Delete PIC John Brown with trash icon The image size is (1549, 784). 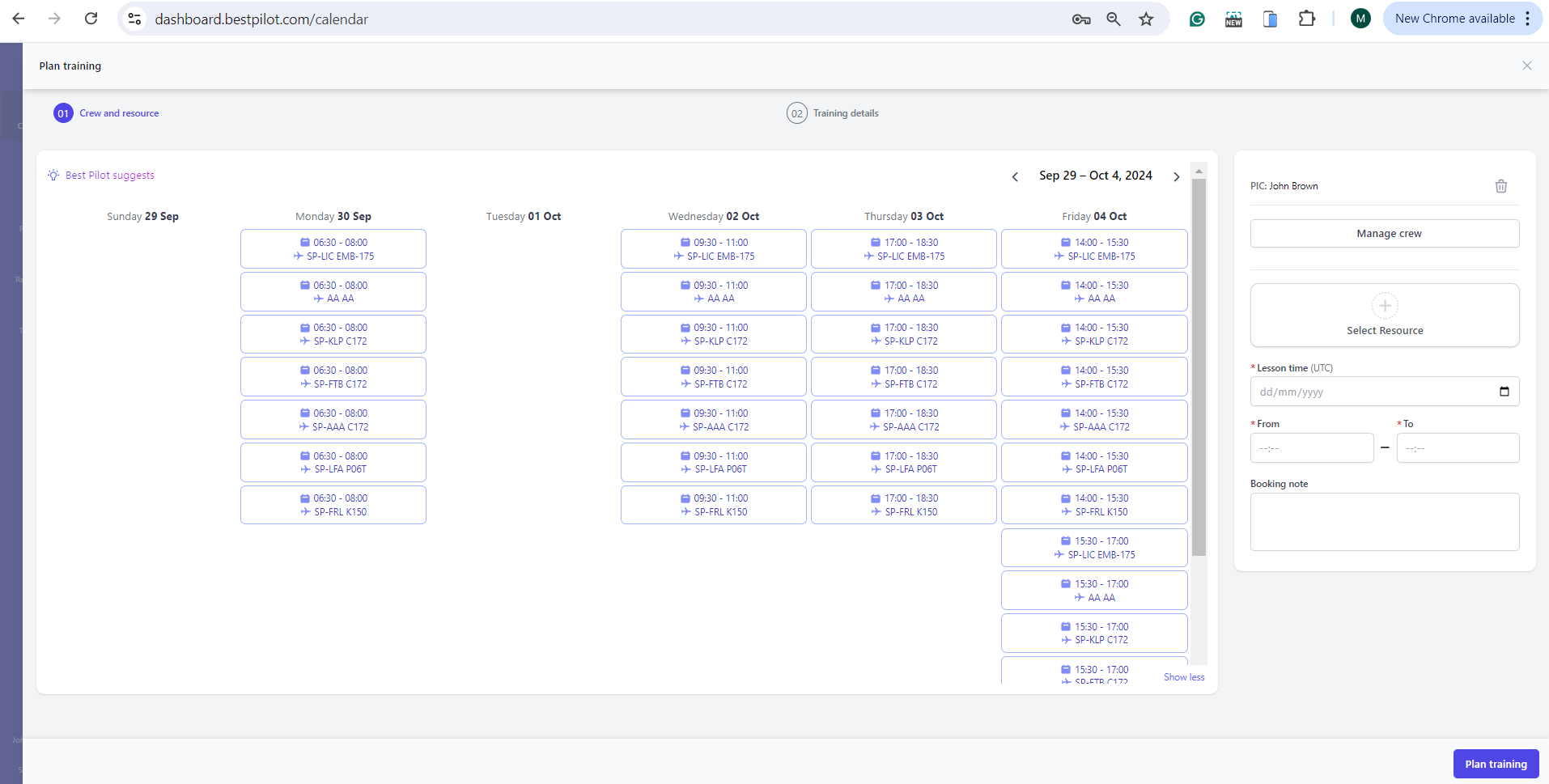click(x=1501, y=186)
